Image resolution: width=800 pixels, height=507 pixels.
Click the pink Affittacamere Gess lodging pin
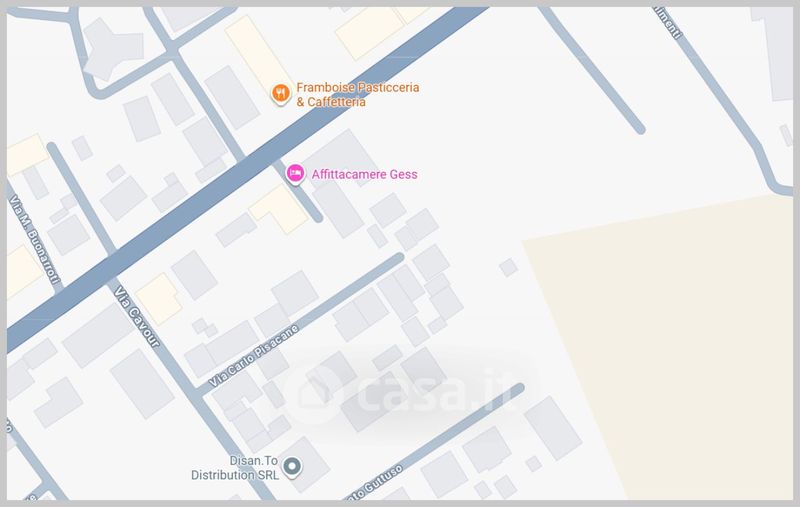click(295, 174)
